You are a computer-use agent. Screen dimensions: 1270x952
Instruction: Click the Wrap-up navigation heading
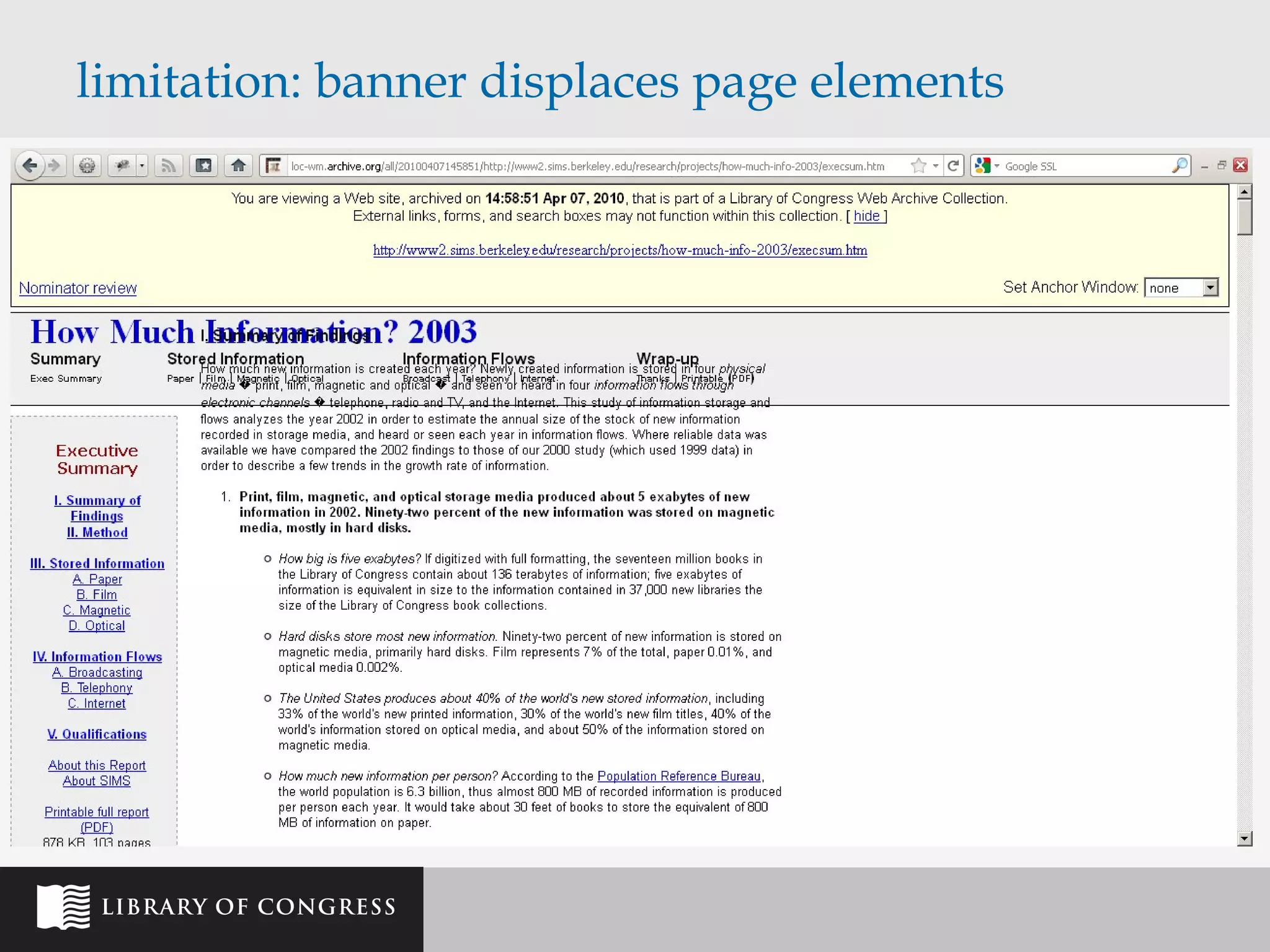668,359
